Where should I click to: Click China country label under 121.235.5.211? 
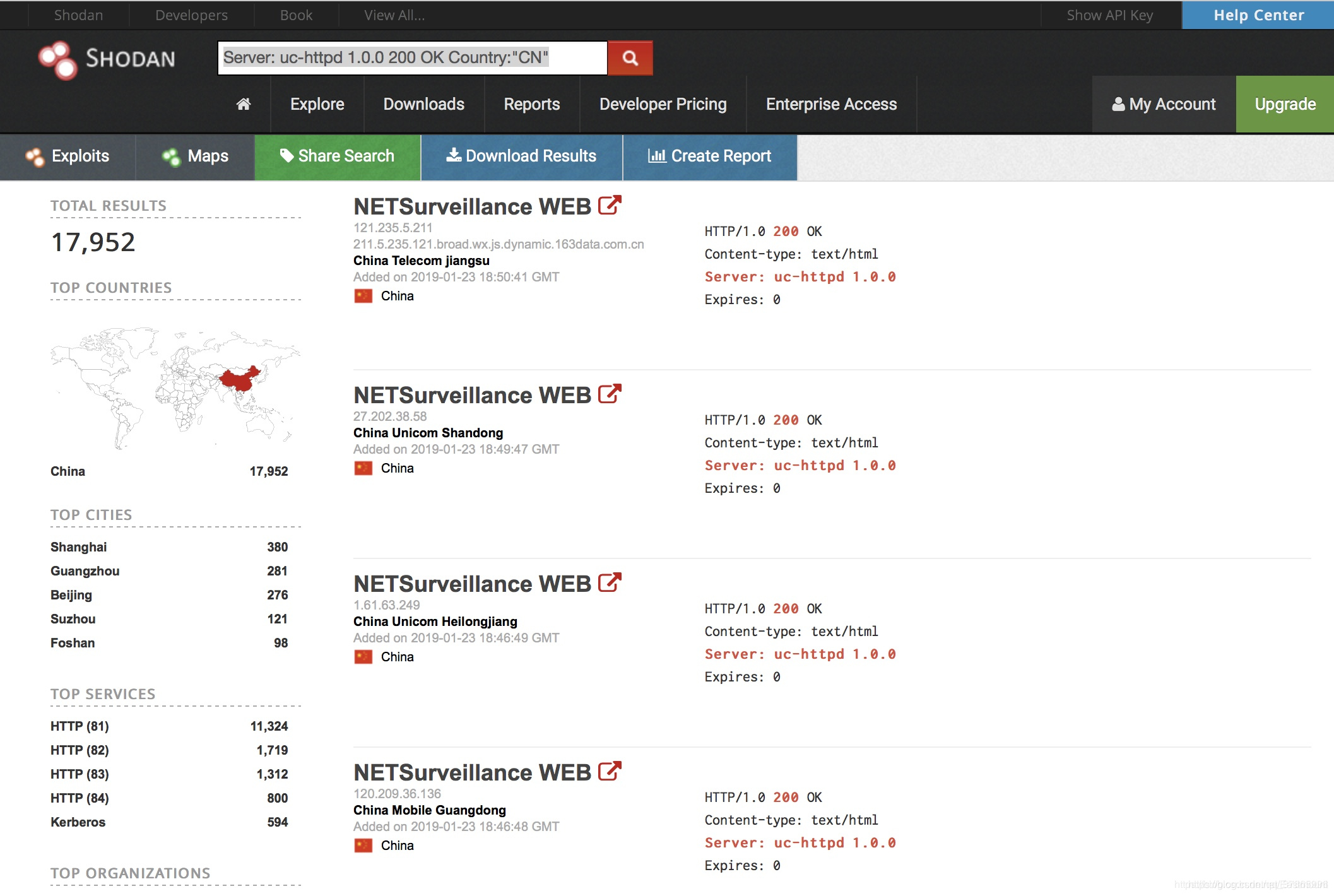pyautogui.click(x=398, y=296)
